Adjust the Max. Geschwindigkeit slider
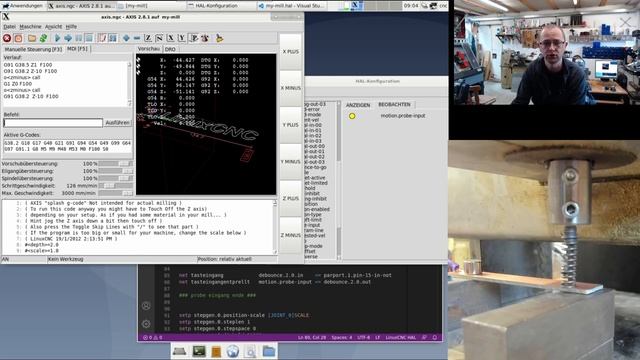 pyautogui.click(x=116, y=193)
